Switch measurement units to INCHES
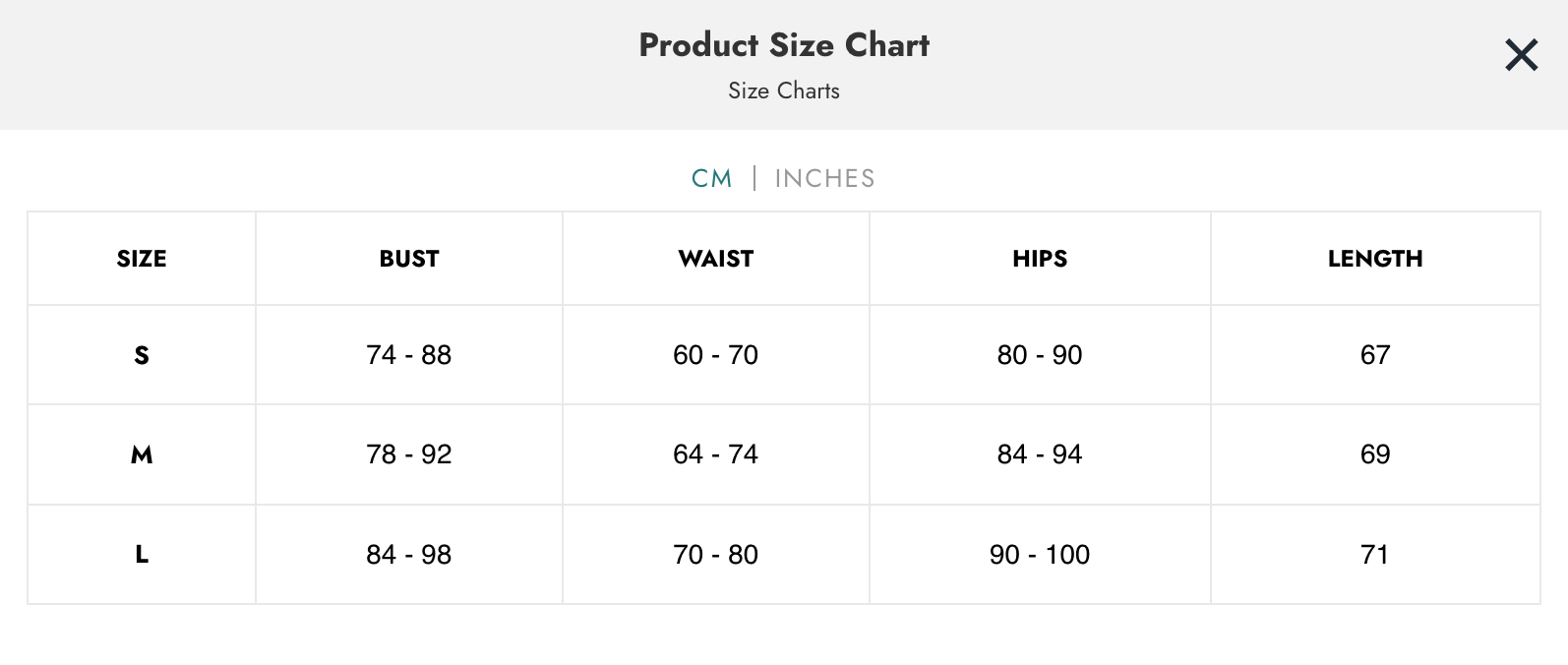The image size is (1568, 665). click(x=824, y=178)
